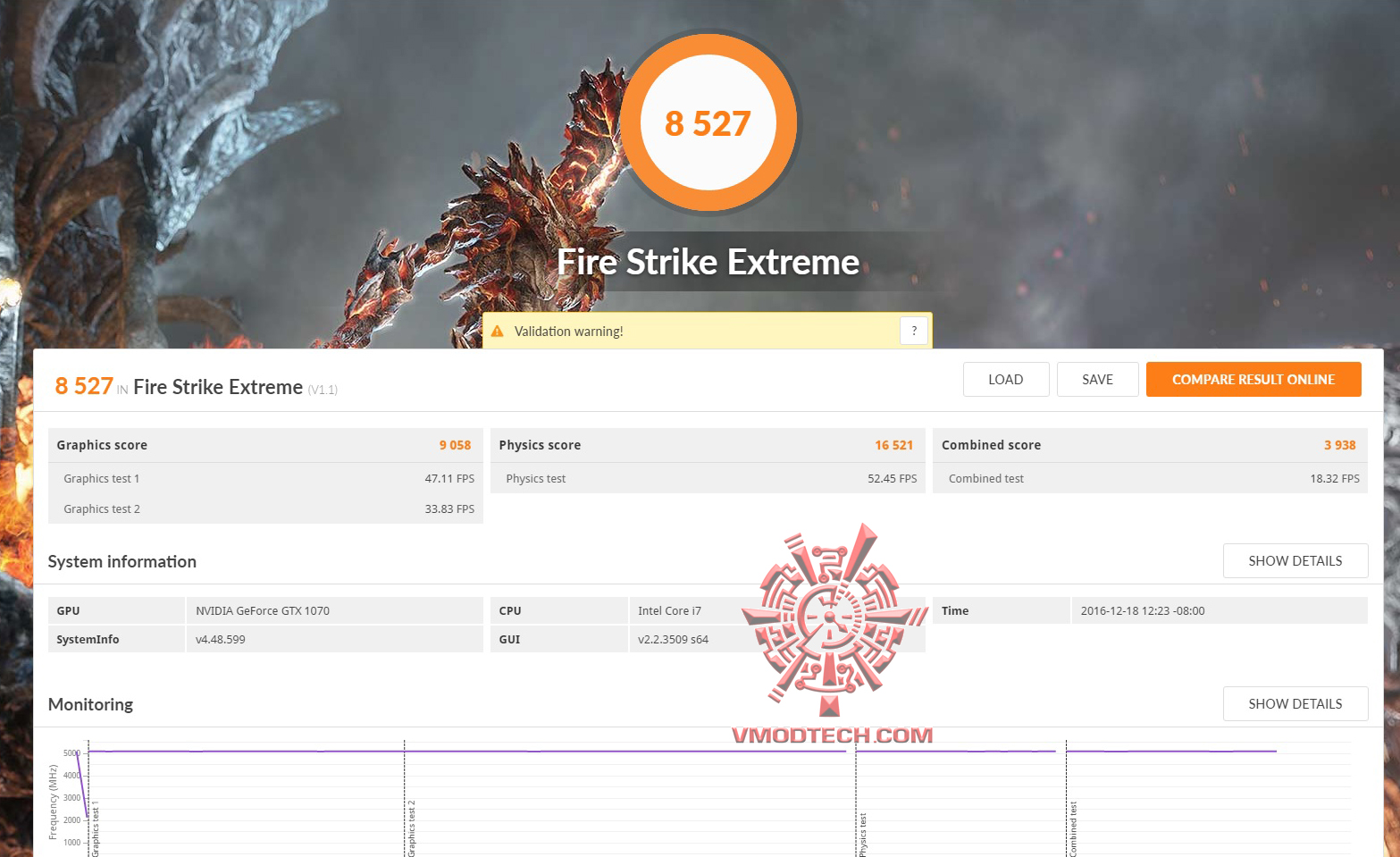Click the 18.32 FPS value
The width and height of the screenshot is (1400, 857).
(1335, 478)
